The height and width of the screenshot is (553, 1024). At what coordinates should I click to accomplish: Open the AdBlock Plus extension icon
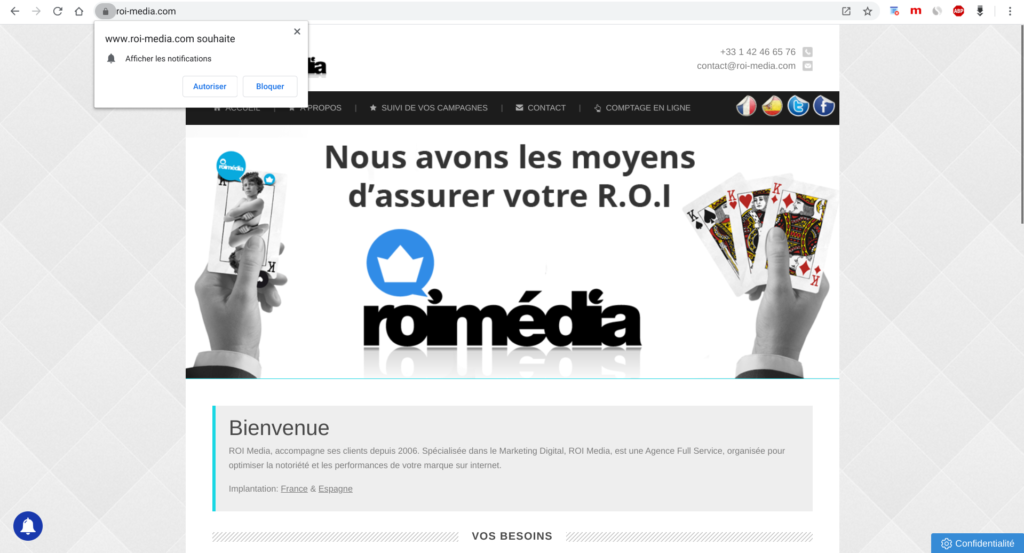point(958,11)
